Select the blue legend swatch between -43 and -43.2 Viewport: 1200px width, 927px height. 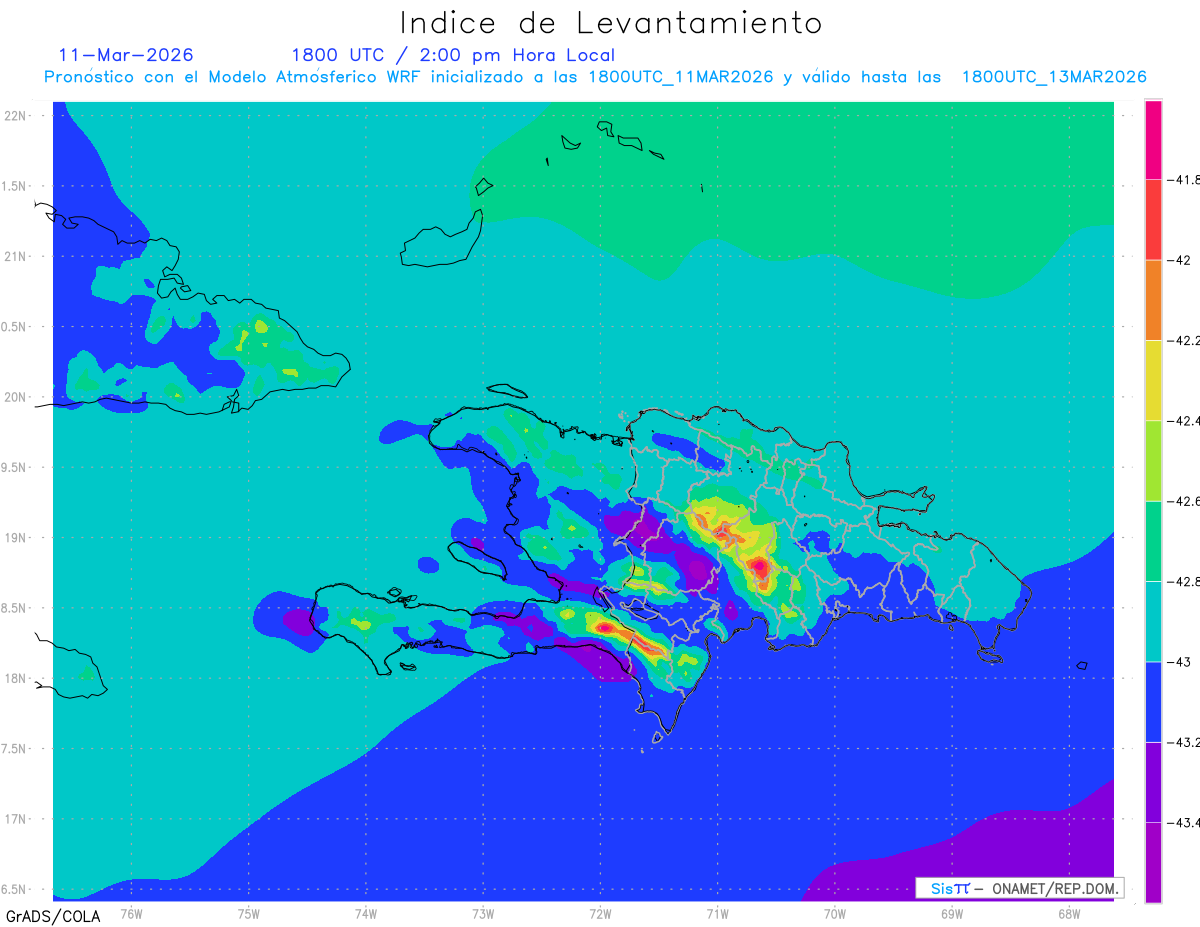tap(1153, 702)
